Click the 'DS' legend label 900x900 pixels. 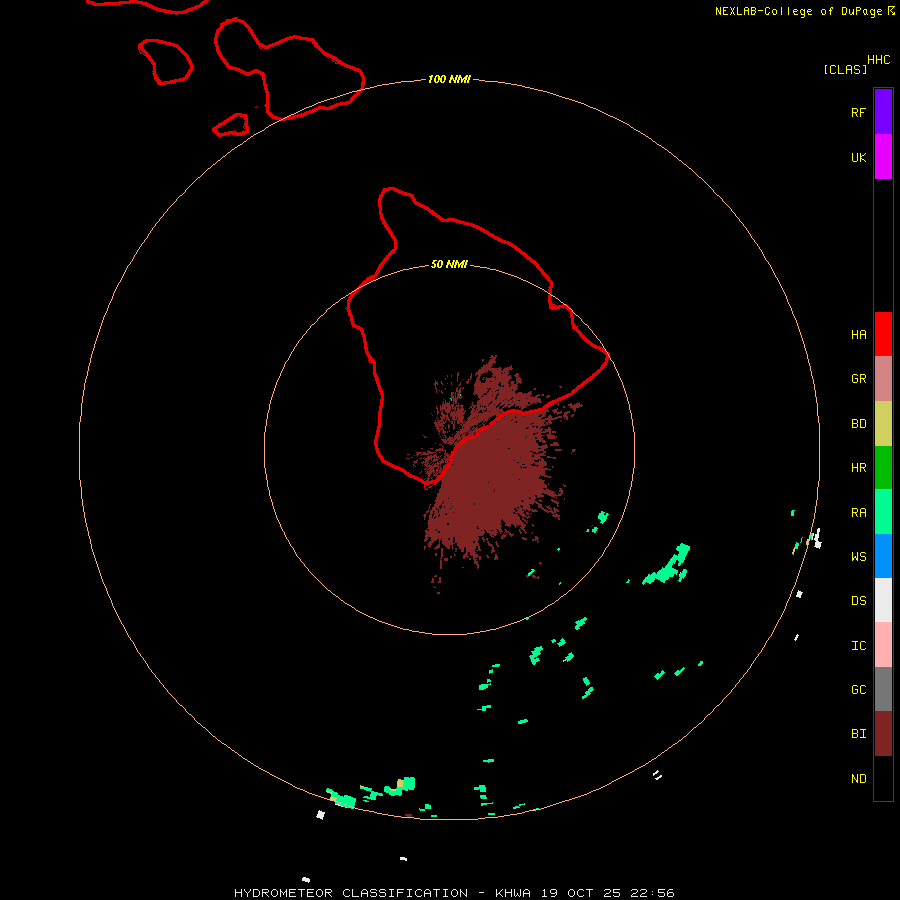tap(858, 601)
